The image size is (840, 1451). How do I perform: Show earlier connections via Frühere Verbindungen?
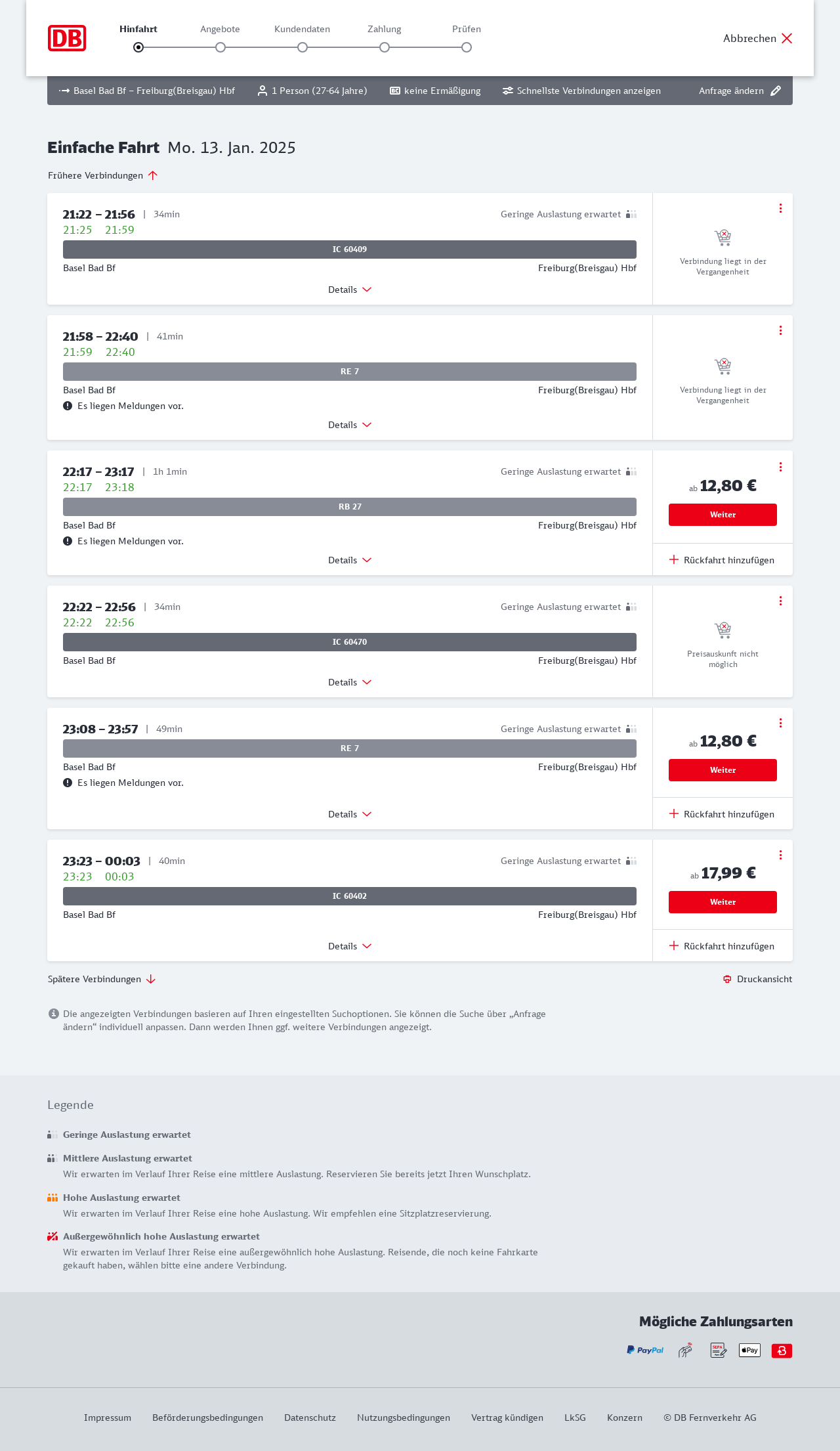[103, 175]
